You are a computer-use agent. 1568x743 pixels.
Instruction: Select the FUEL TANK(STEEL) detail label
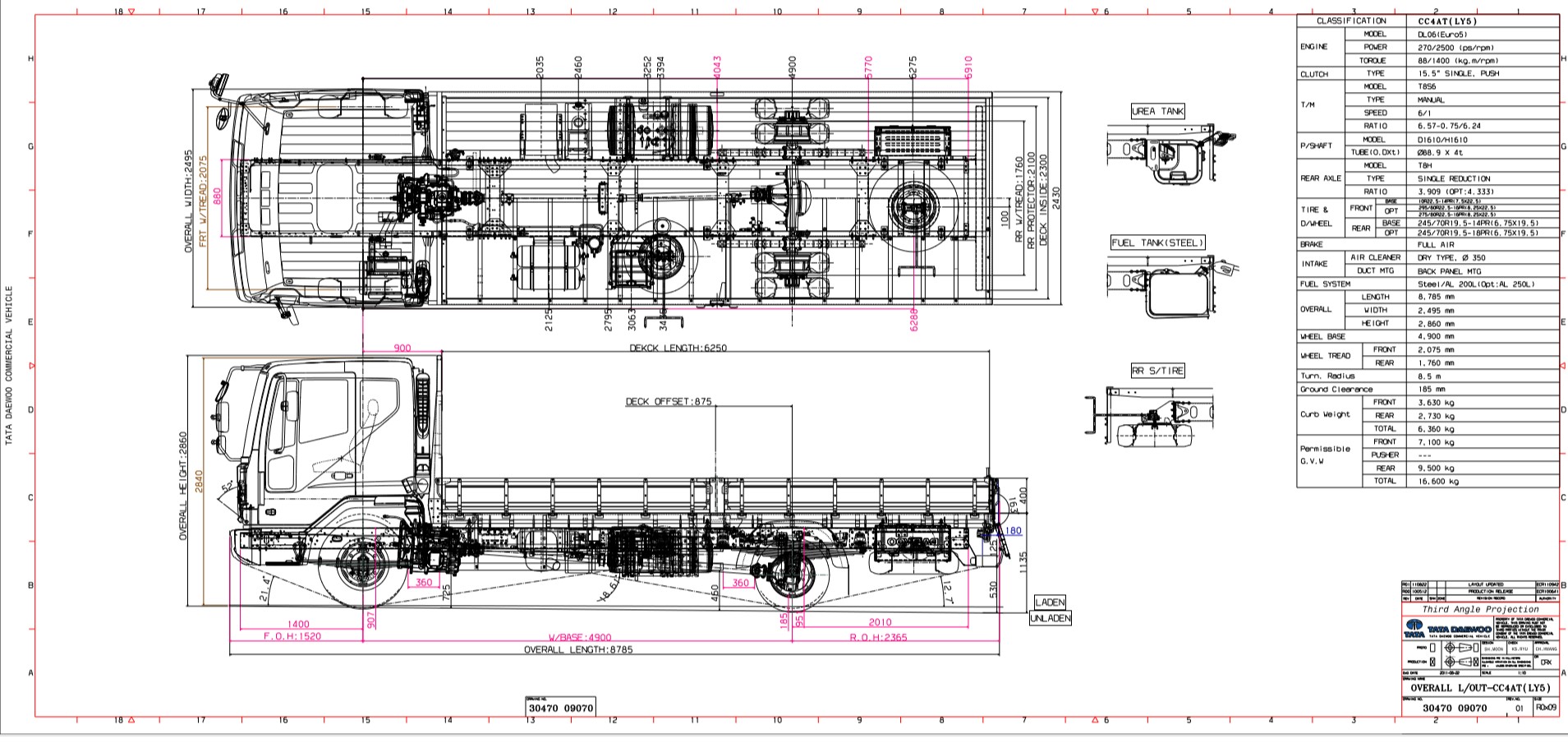pos(1157,242)
